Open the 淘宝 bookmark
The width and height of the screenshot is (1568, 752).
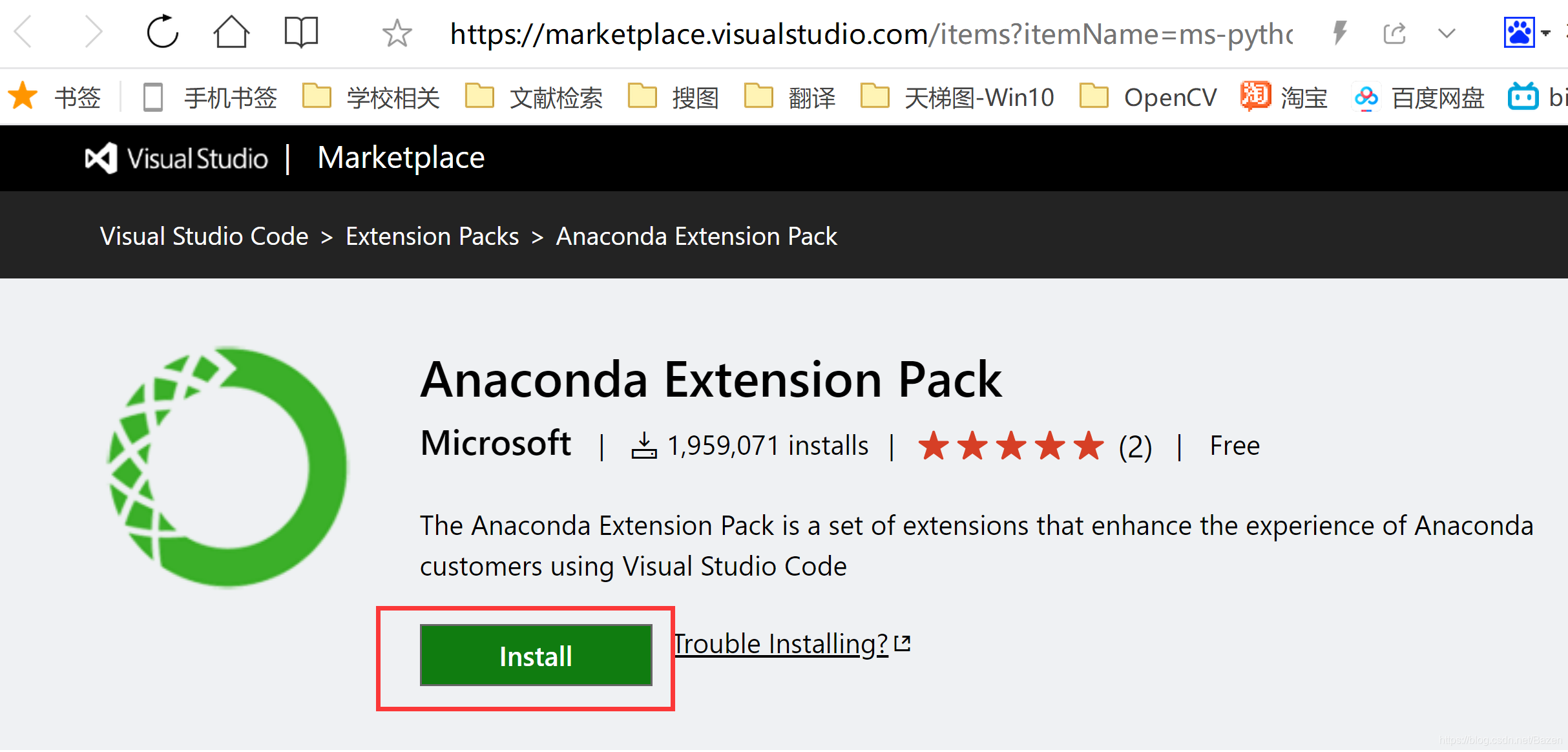(x=1286, y=97)
